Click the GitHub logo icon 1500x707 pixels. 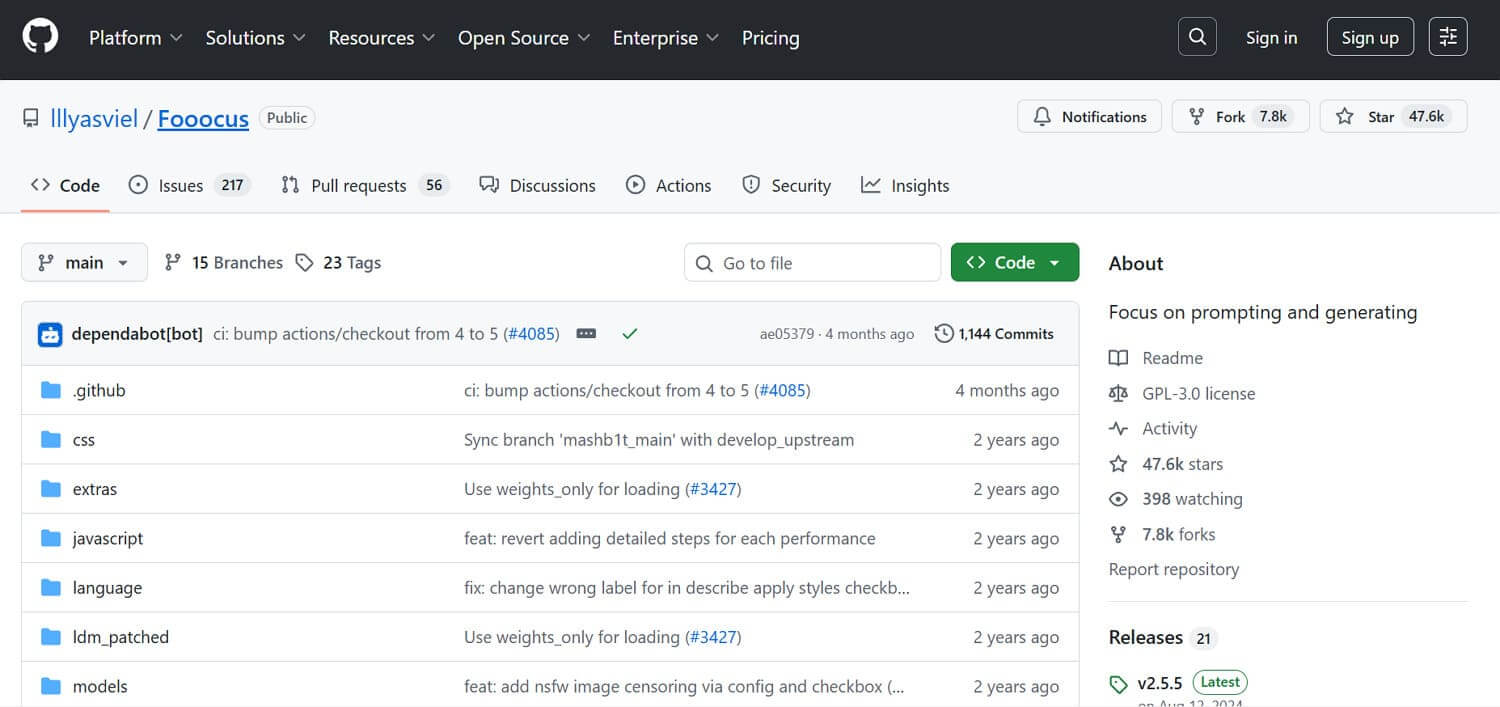40,38
